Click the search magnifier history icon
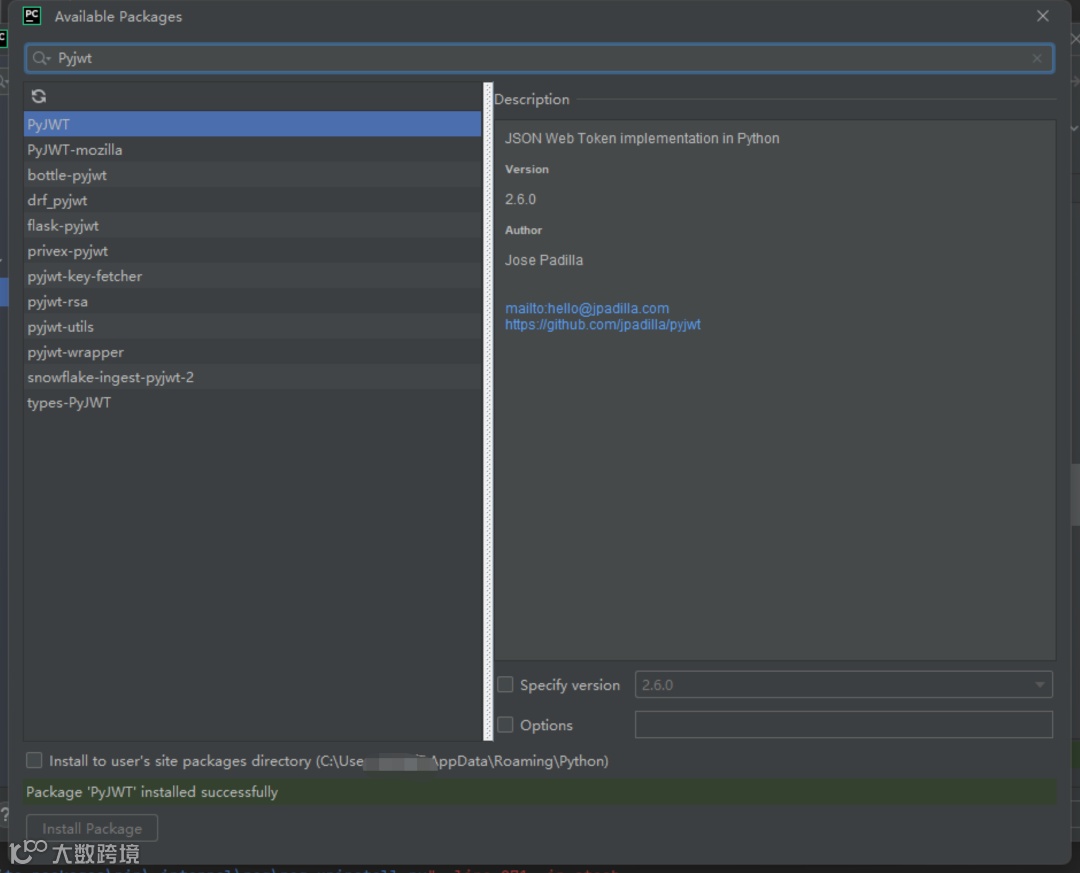Image resolution: width=1080 pixels, height=873 pixels. pos(41,59)
